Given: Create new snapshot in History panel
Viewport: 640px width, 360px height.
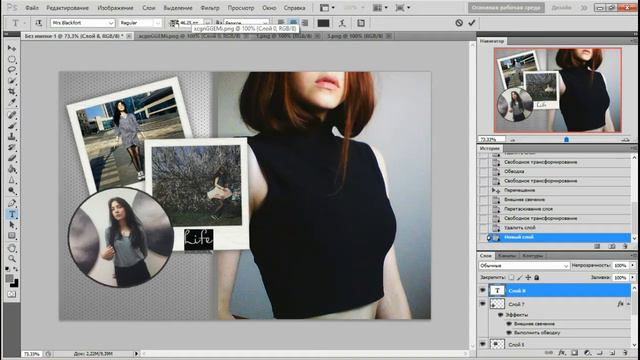Looking at the screenshot, I should coord(611,246).
